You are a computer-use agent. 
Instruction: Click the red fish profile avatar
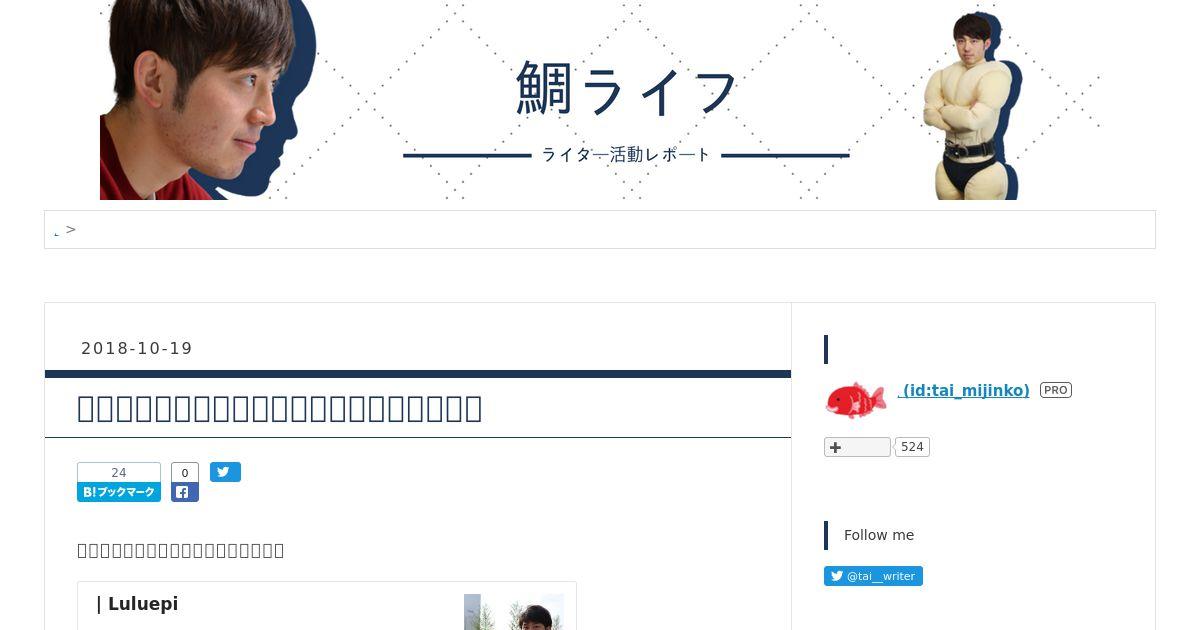click(855, 399)
